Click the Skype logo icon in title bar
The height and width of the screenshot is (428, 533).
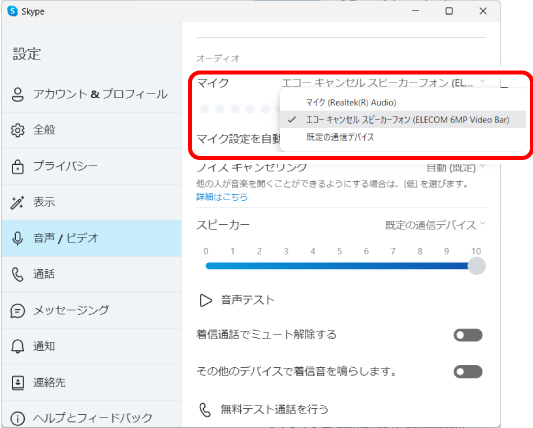click(12, 11)
